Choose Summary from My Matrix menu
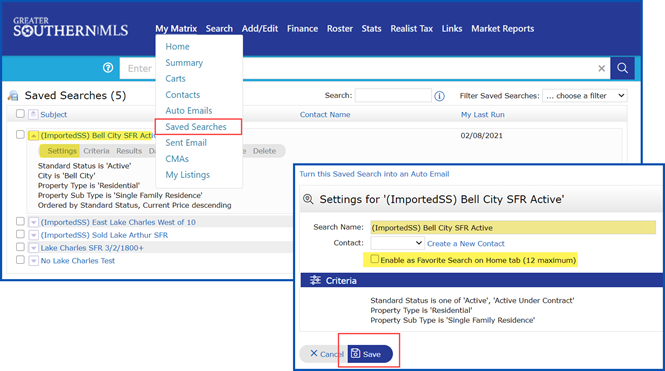Viewport: 665px width, 371px height. (184, 63)
